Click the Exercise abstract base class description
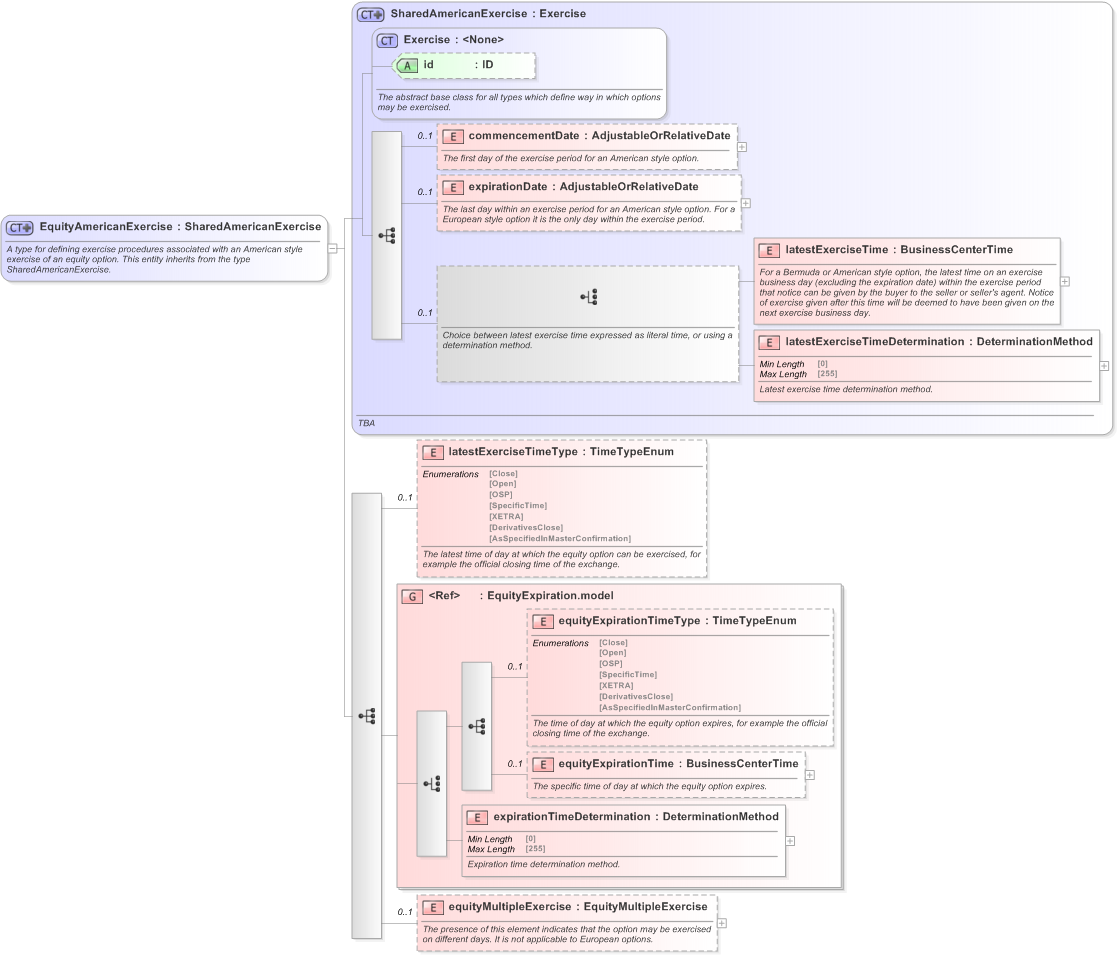The image size is (1117, 956). pyautogui.click(x=519, y=102)
